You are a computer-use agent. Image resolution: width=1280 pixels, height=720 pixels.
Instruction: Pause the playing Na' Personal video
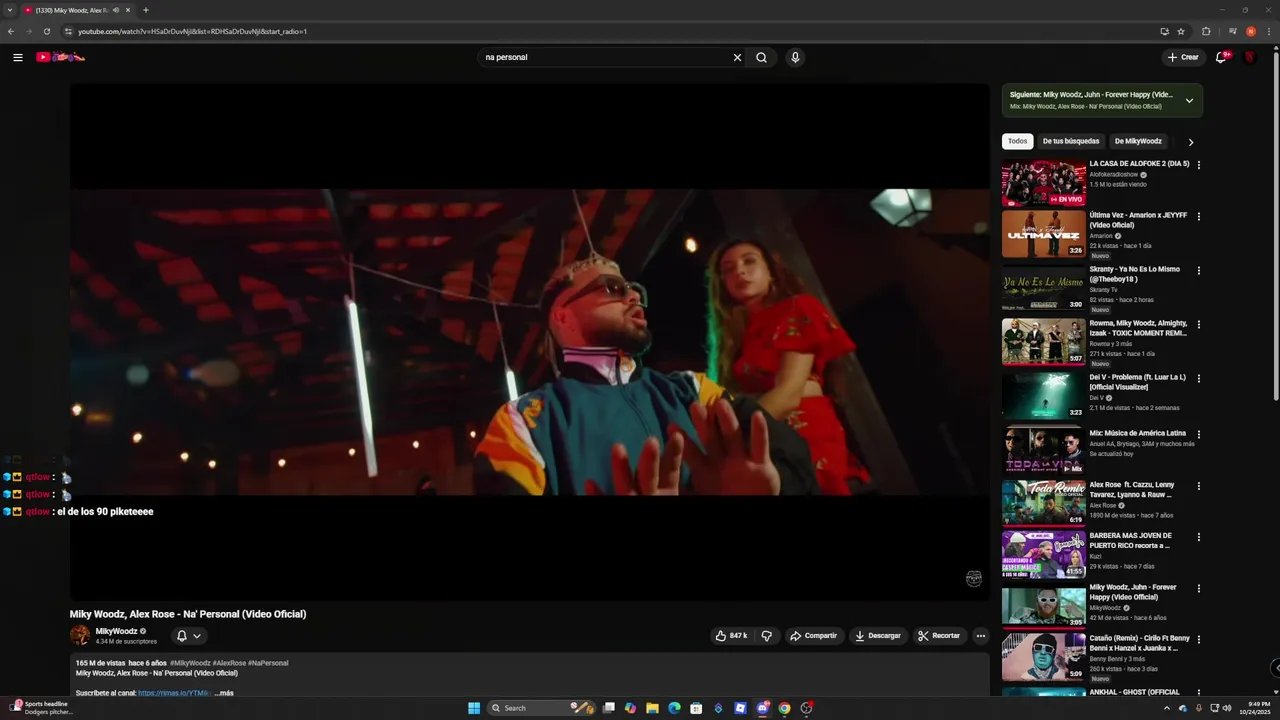click(529, 342)
